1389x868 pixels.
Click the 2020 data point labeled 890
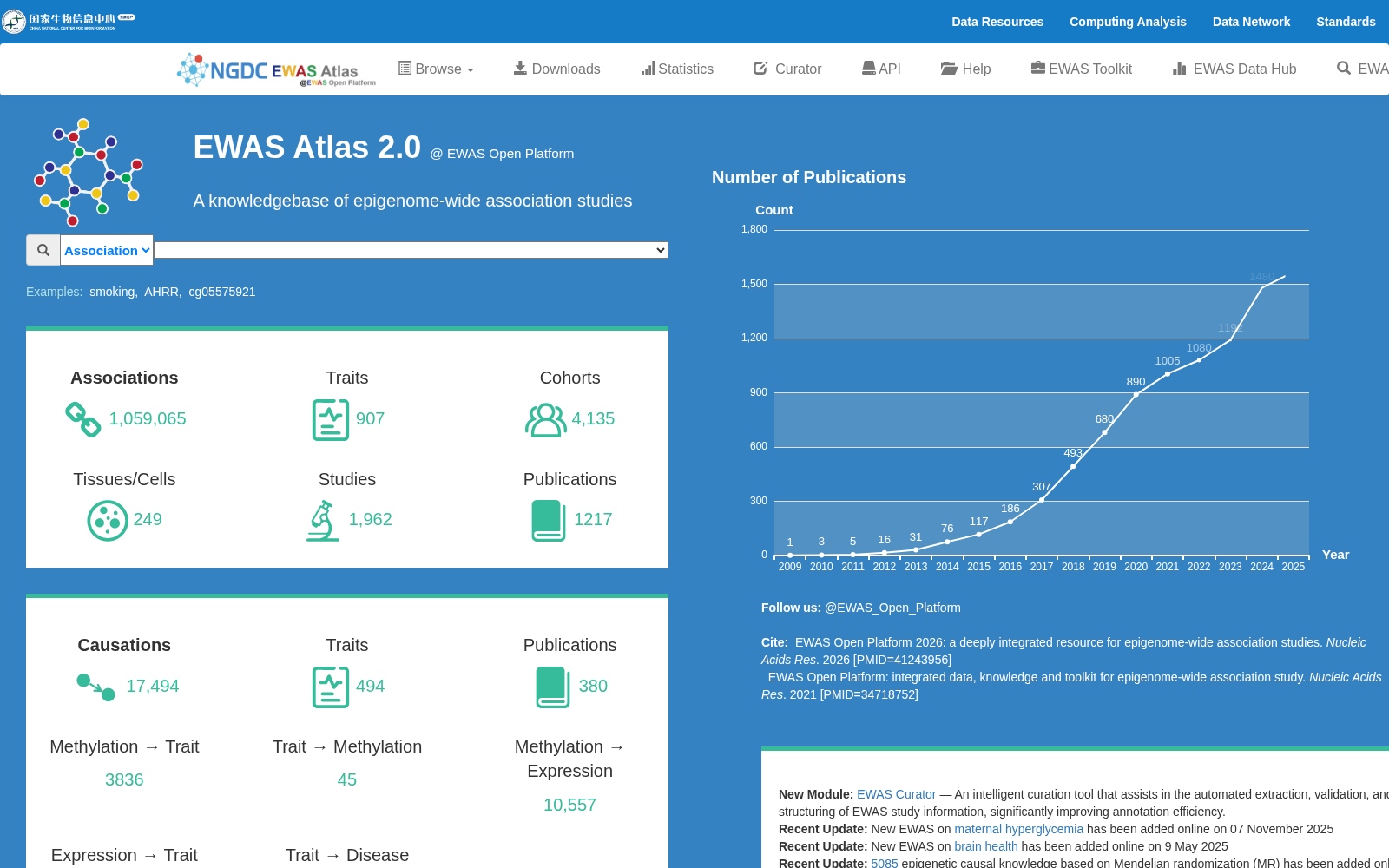tap(1136, 394)
